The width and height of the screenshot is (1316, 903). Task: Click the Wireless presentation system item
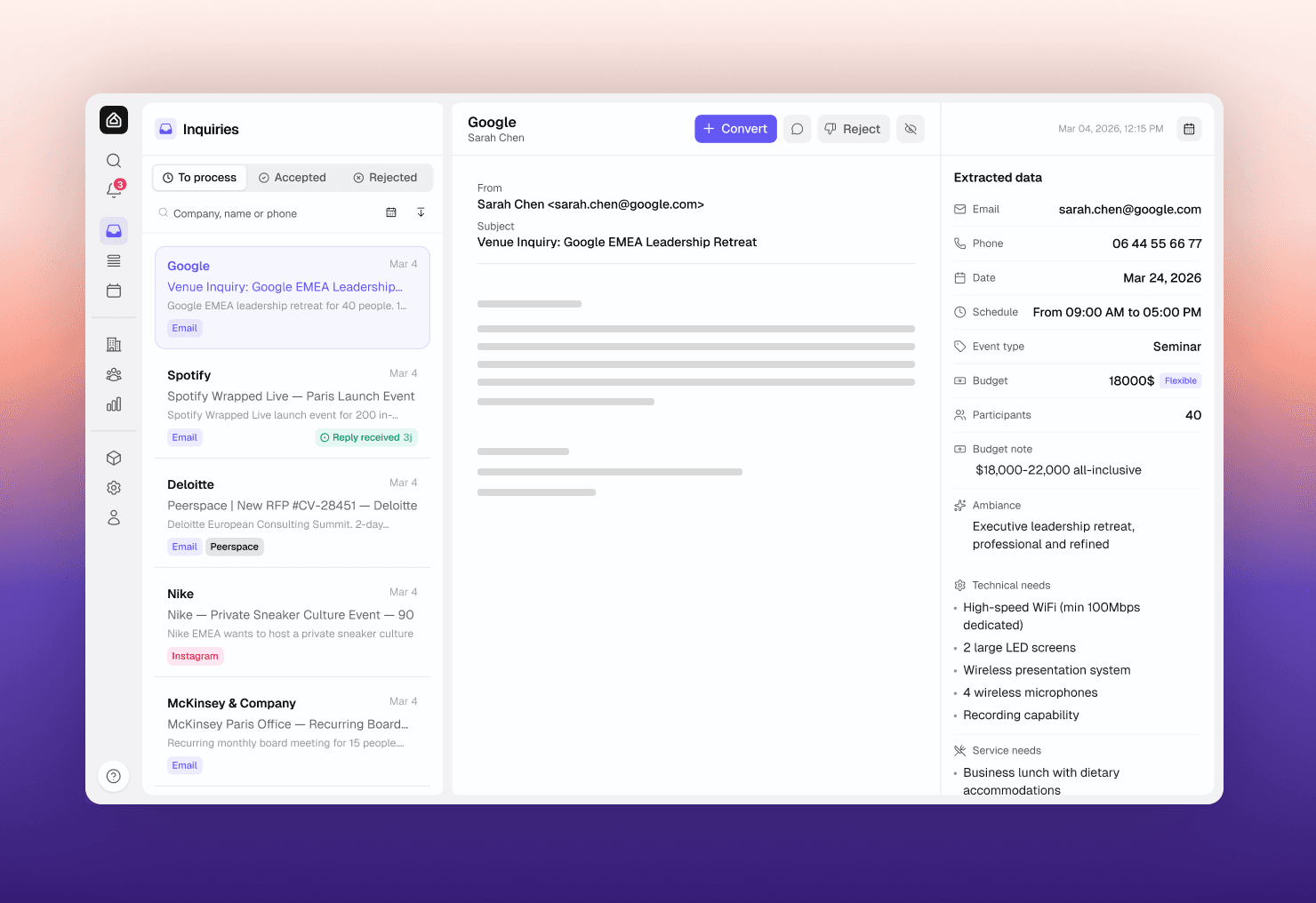[x=1047, y=670]
